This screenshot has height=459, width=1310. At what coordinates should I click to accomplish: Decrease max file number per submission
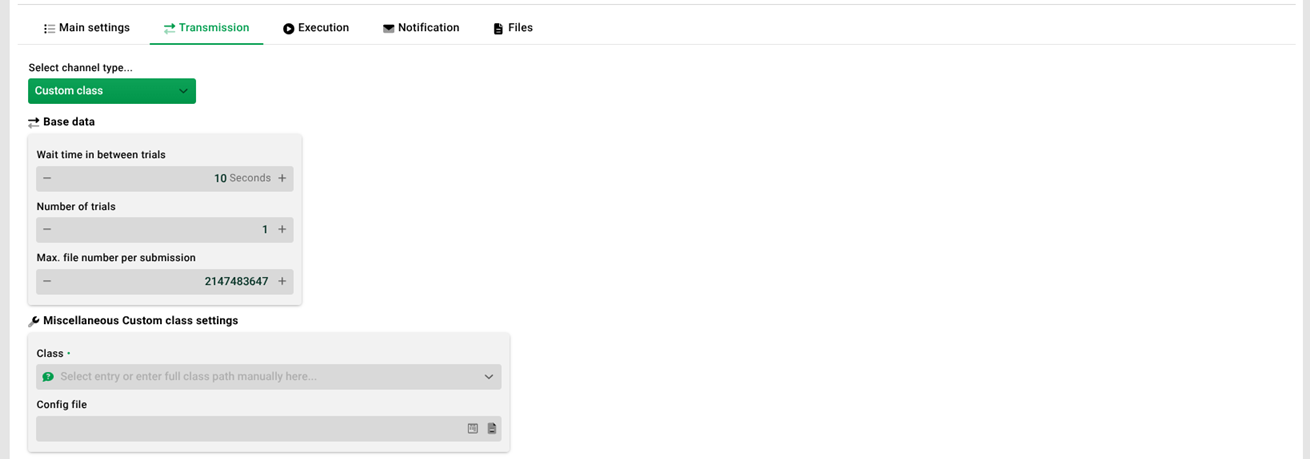(x=47, y=282)
